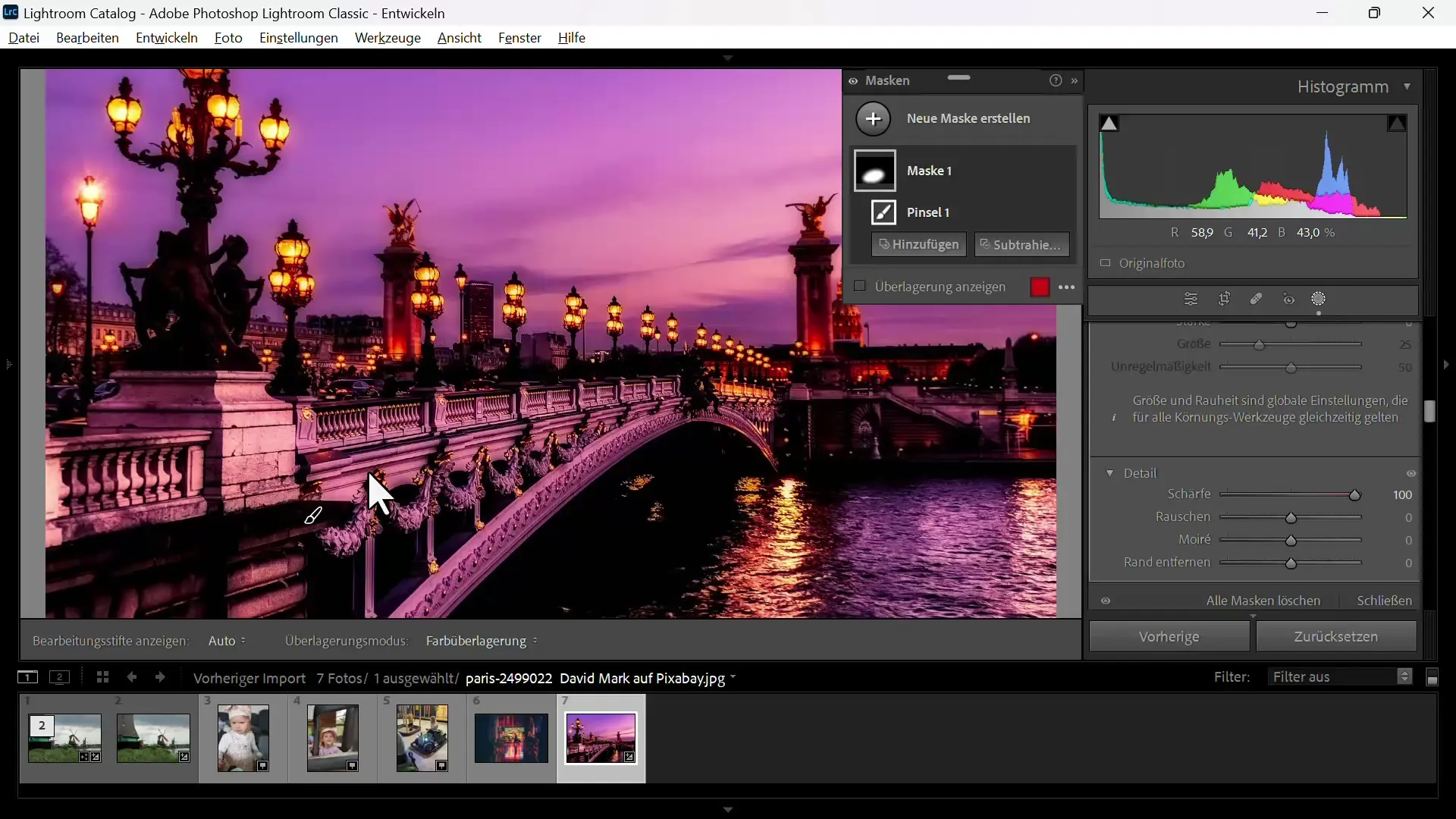Go forward with the right arrow icon
Screen dimensions: 1456x819
click(x=160, y=677)
